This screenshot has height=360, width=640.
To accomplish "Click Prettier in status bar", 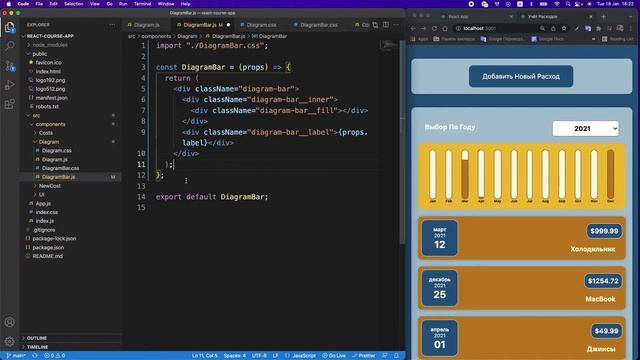I will click(364, 356).
